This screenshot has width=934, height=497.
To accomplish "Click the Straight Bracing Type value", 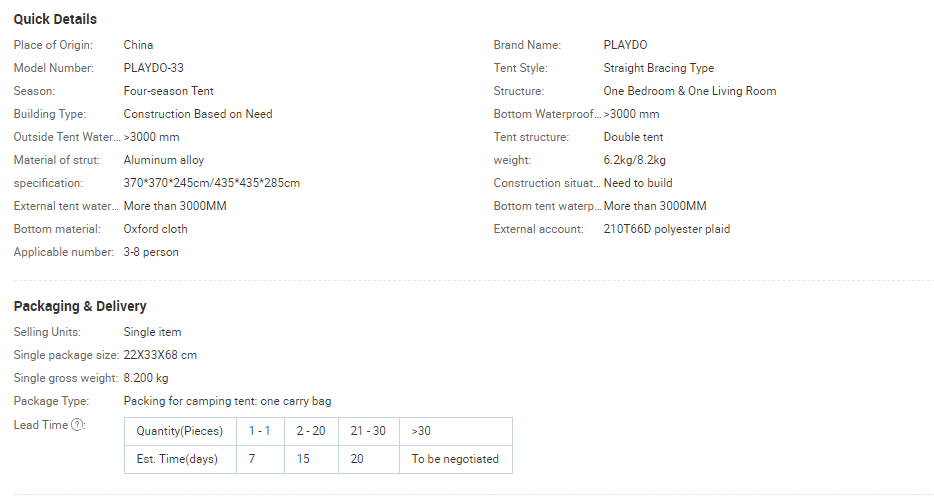I will click(x=658, y=68).
